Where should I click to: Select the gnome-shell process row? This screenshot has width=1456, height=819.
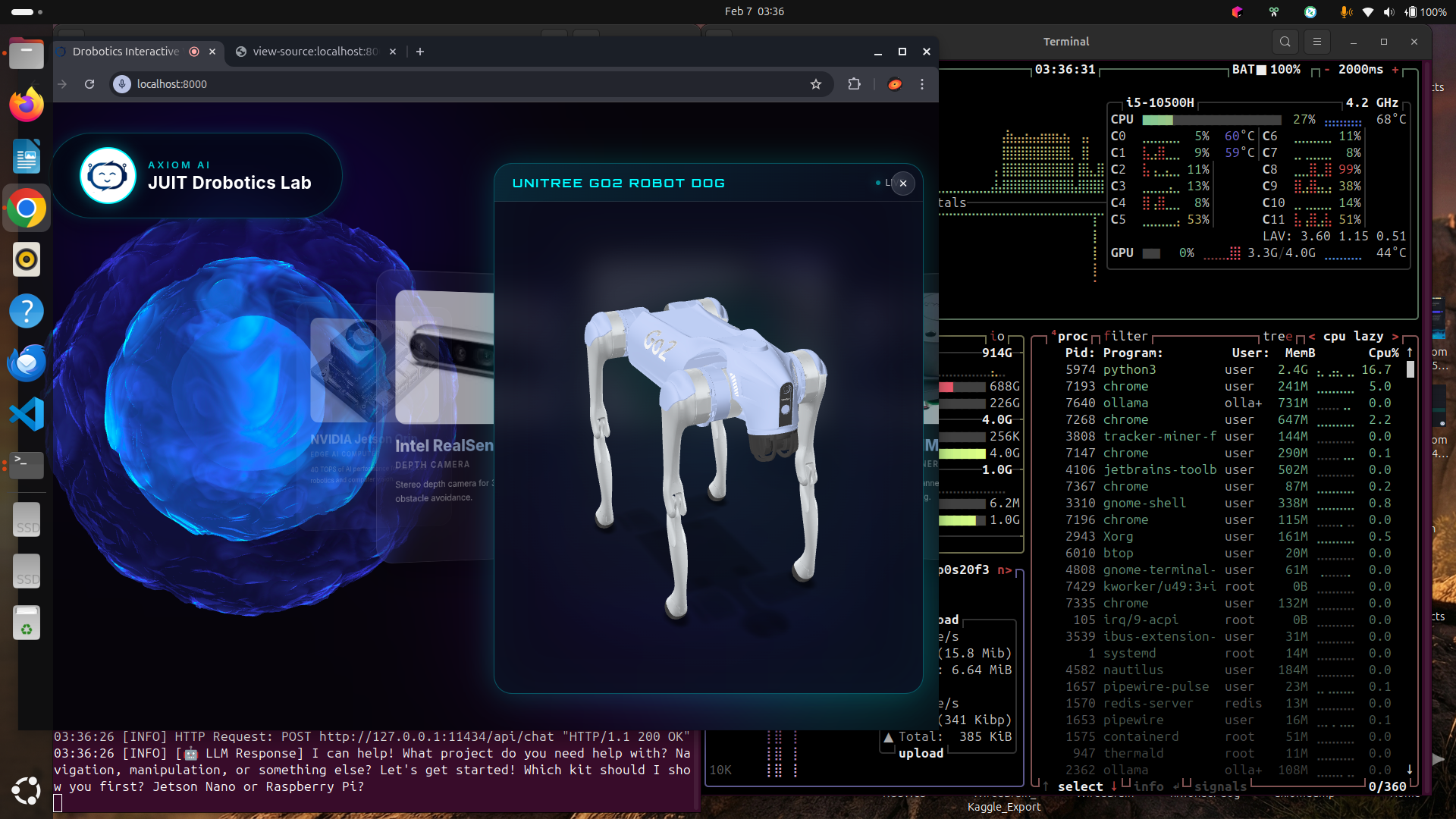[x=1228, y=503]
